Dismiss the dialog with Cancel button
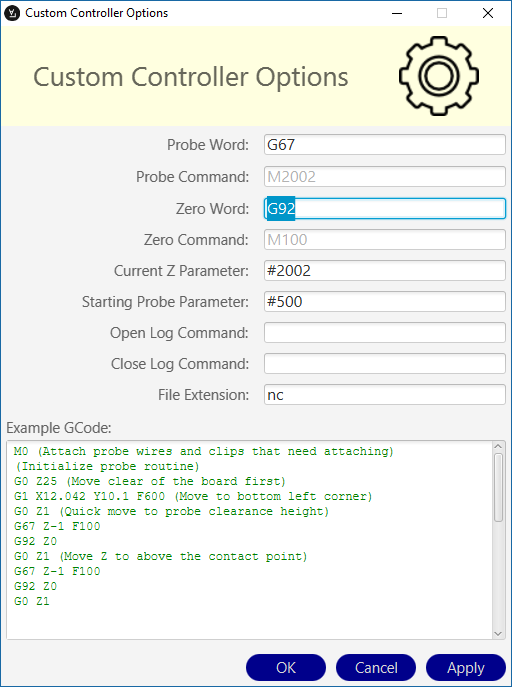512x687 pixels. 376,668
